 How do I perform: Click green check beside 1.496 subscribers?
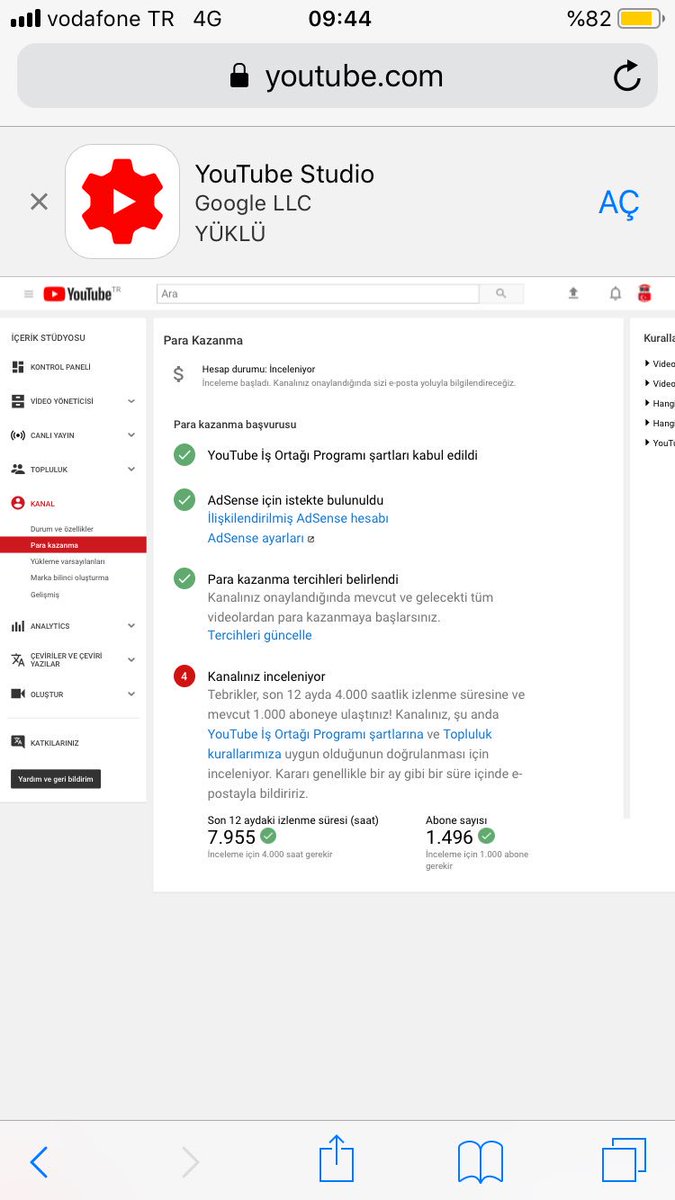point(486,836)
